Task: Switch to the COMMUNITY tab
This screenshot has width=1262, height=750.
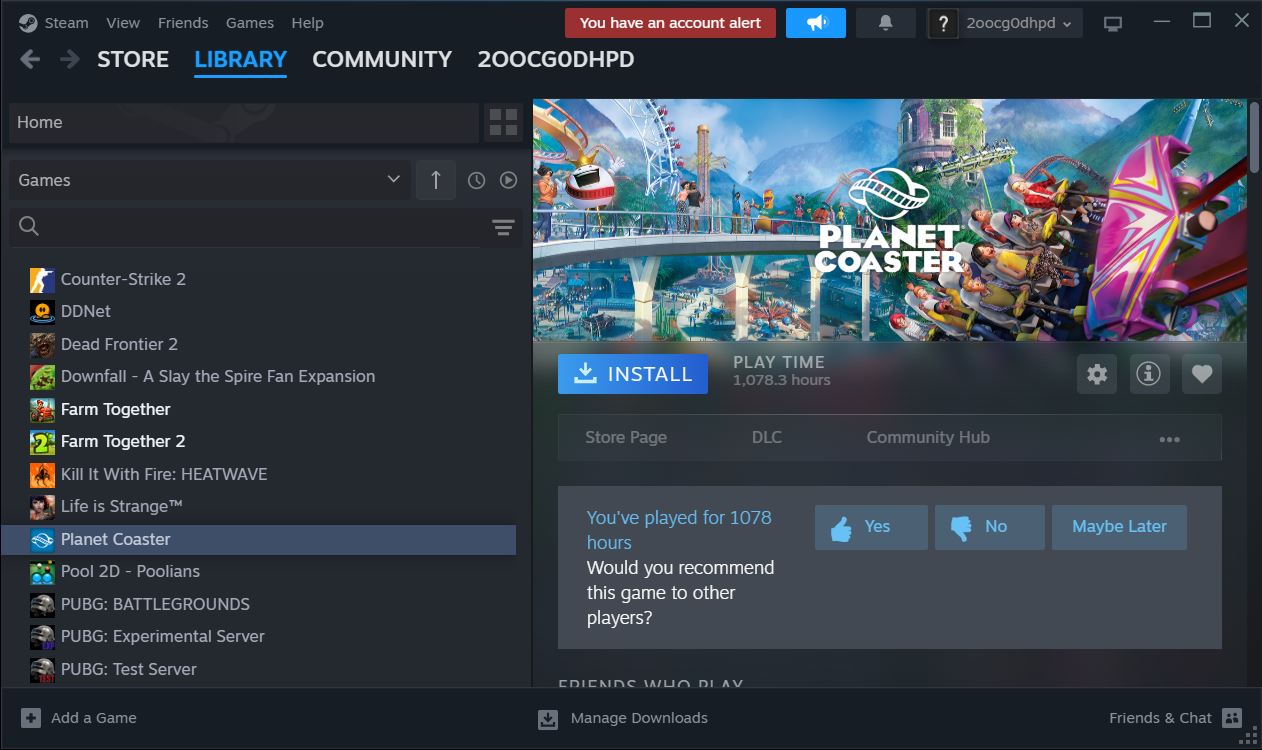Action: pos(382,59)
